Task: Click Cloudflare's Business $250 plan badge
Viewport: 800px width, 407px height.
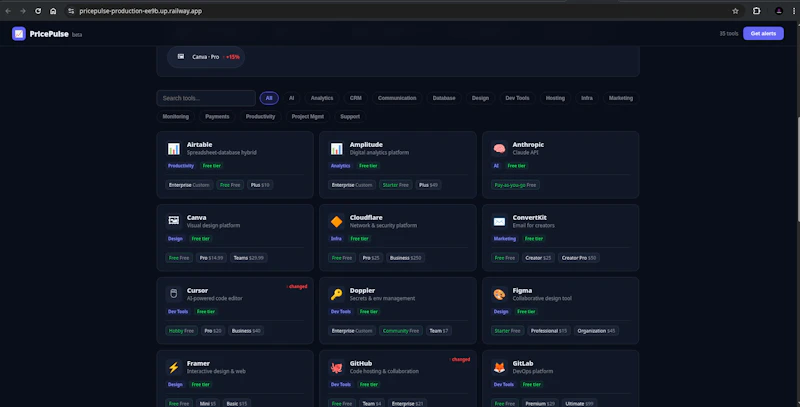Action: (x=406, y=258)
